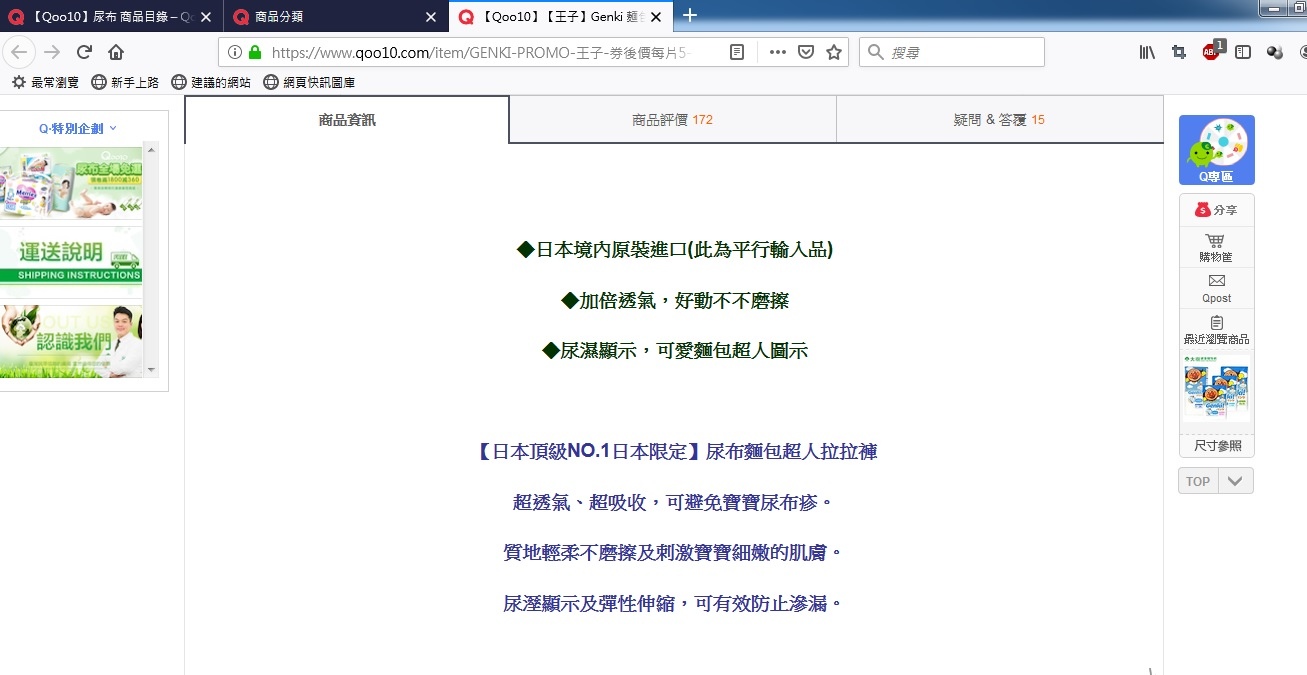The height and width of the screenshot is (675, 1307).
Task: Reload the current Qoo10 page
Action: pos(84,52)
